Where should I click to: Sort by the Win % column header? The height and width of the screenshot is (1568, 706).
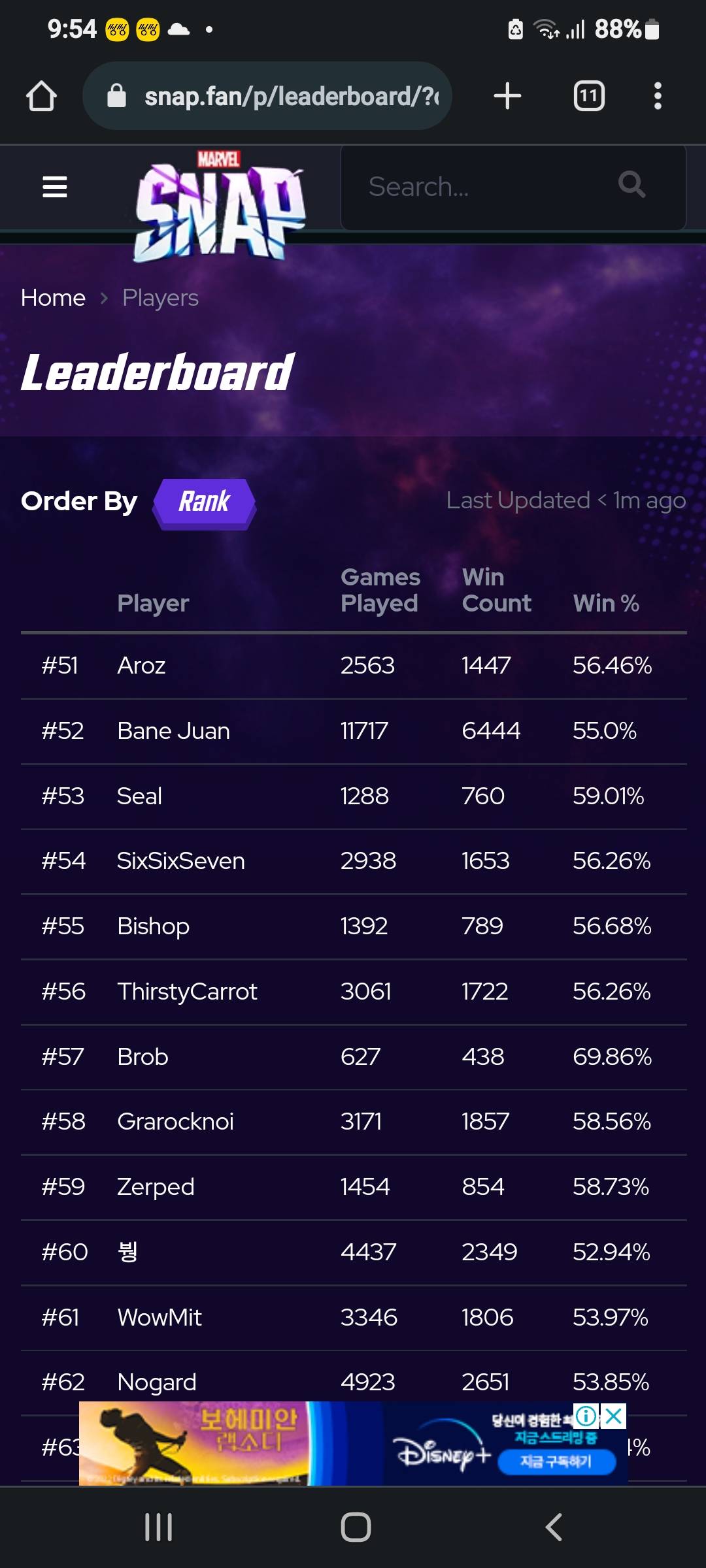tap(605, 603)
